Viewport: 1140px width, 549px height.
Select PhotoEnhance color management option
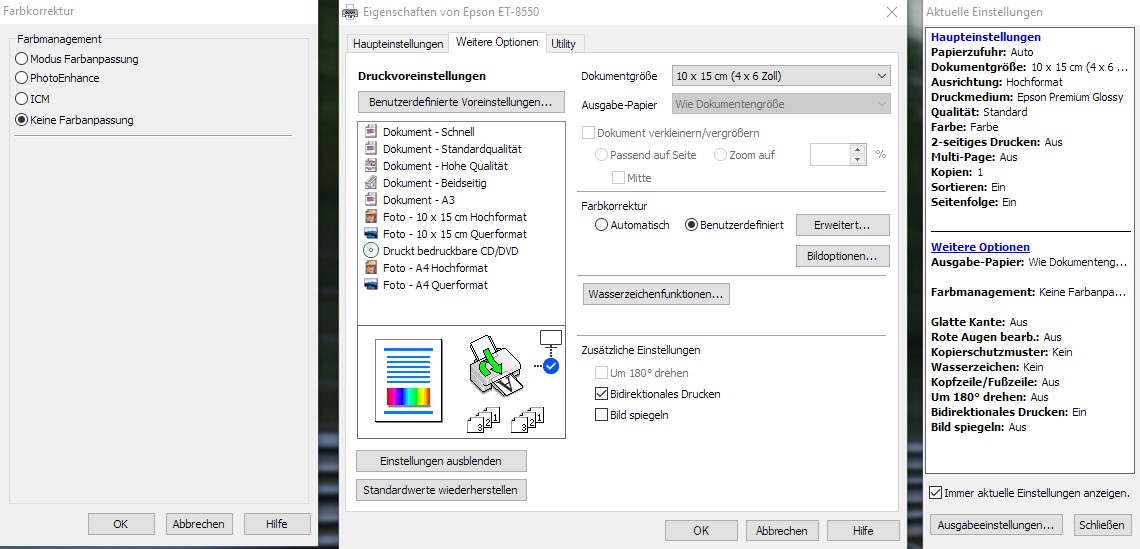22,78
